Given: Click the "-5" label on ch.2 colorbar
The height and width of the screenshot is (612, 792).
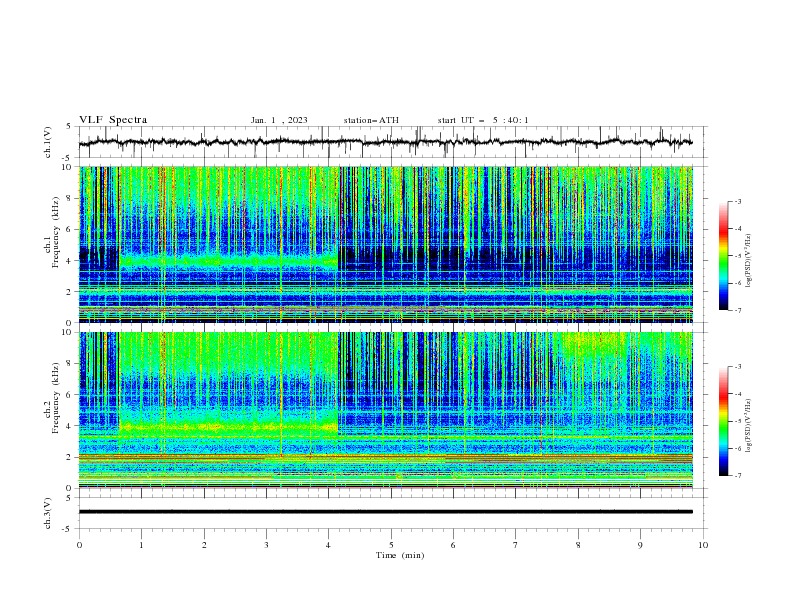Looking at the screenshot, I should (x=737, y=421).
